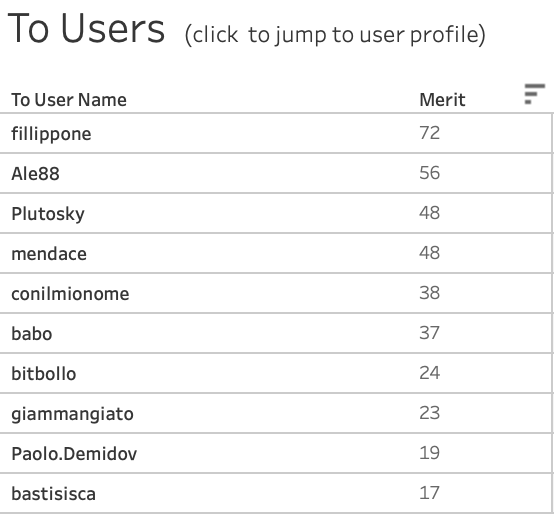Open Ale88 user profile
Viewport: 554px width, 514px height.
(35, 174)
